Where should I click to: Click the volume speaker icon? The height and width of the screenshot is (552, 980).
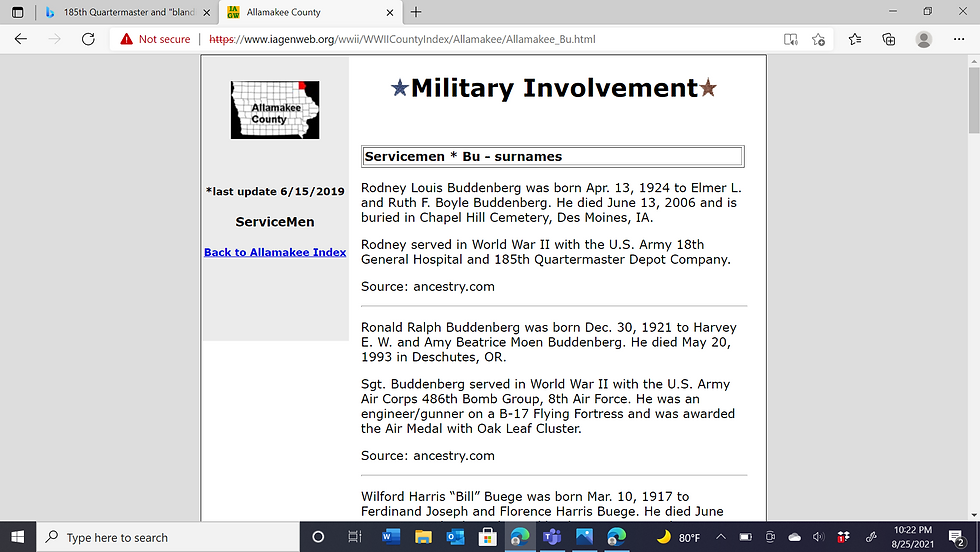click(818, 537)
